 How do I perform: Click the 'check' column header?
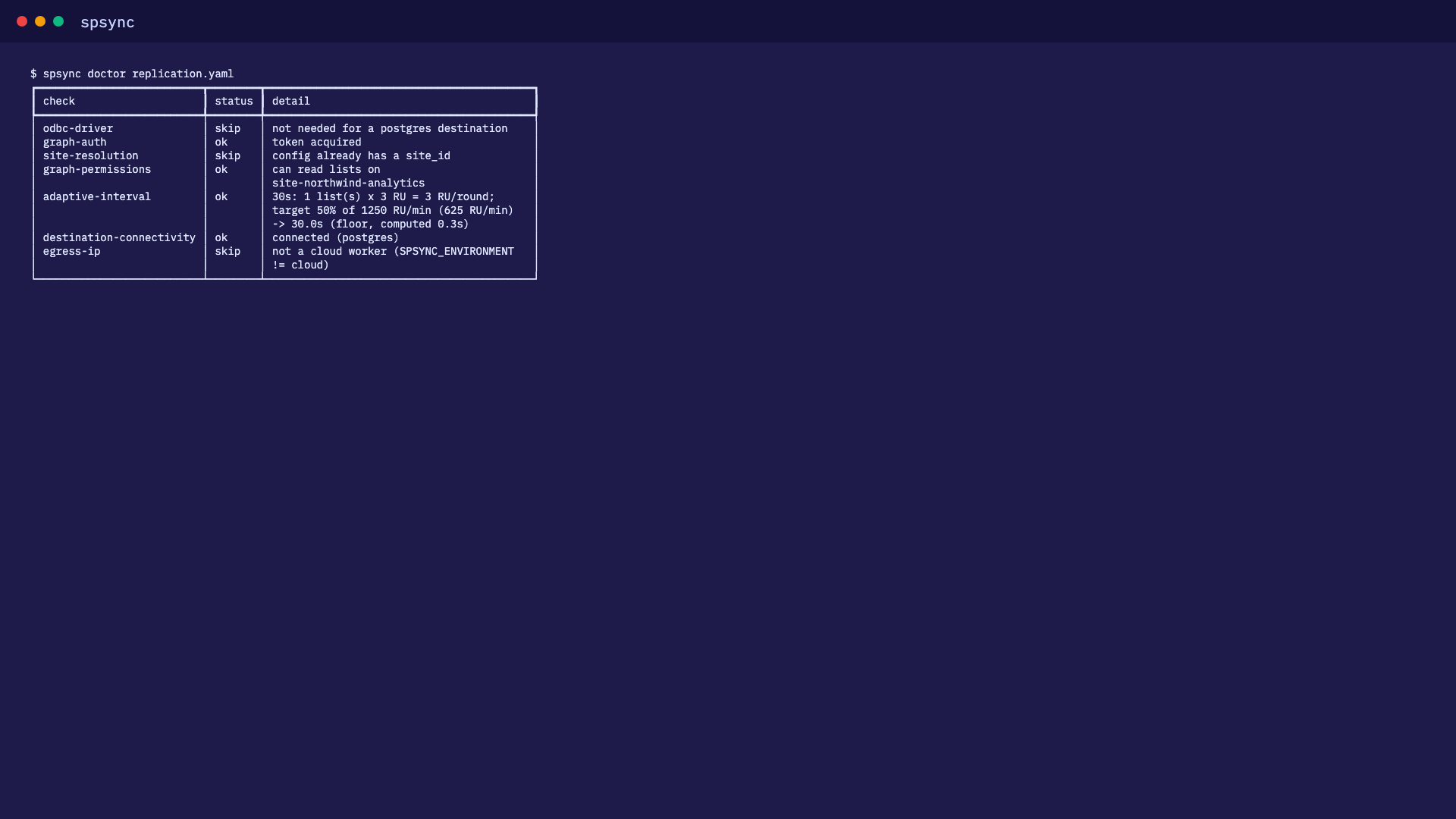point(59,101)
